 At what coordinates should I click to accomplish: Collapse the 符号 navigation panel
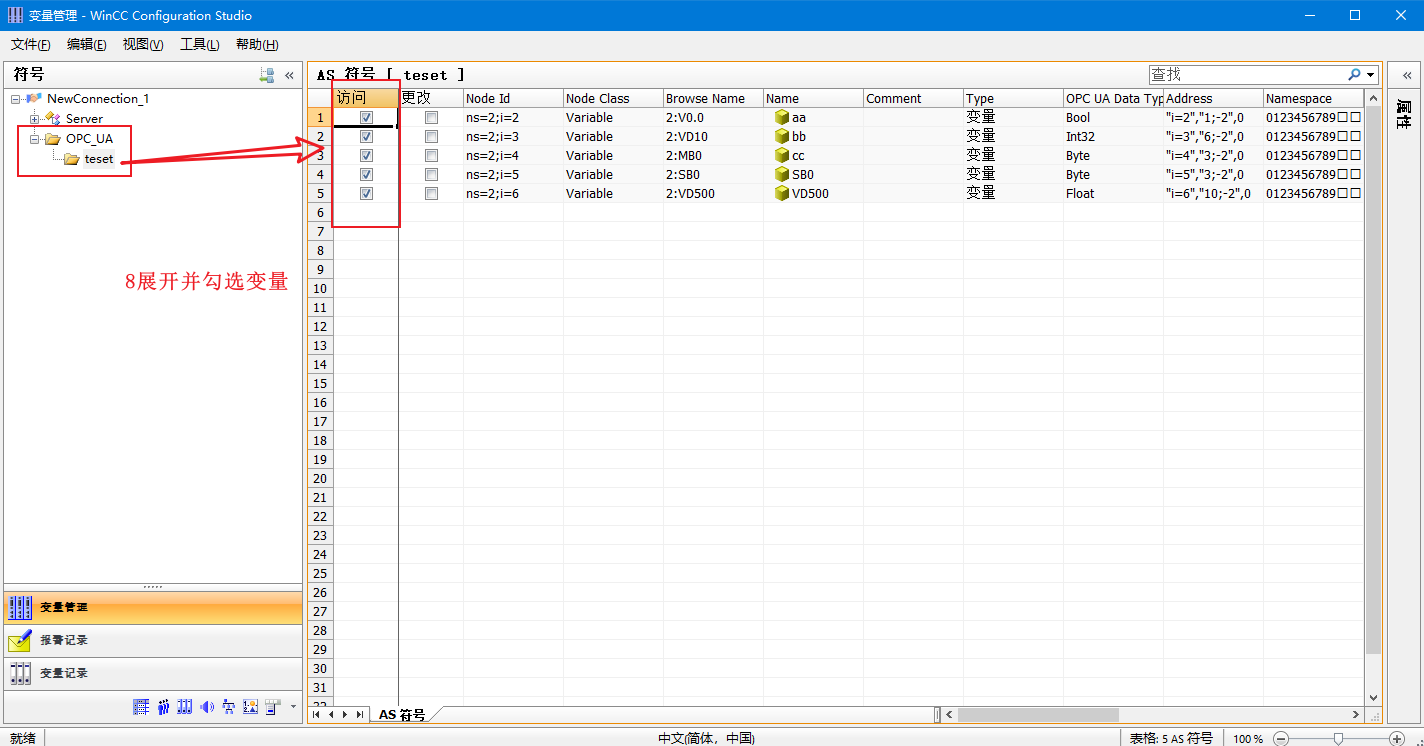(289, 75)
